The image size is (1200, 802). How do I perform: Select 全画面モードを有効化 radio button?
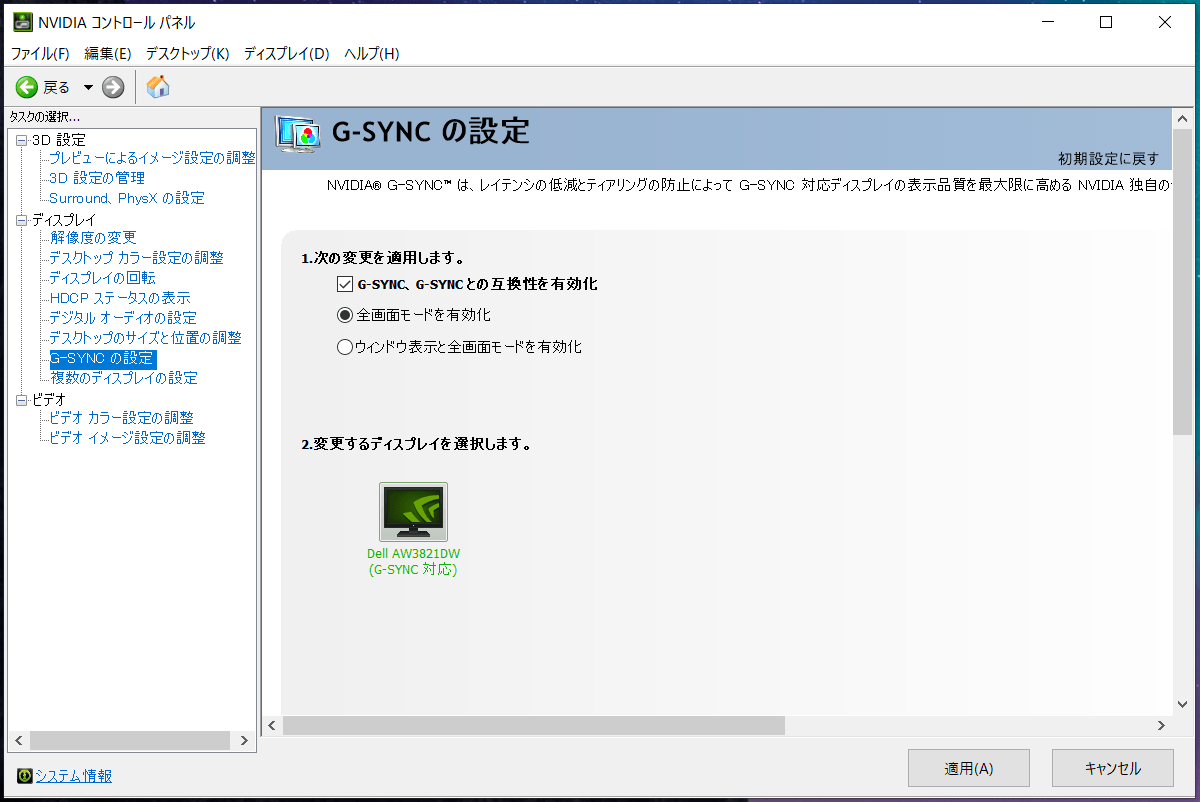coord(346,315)
